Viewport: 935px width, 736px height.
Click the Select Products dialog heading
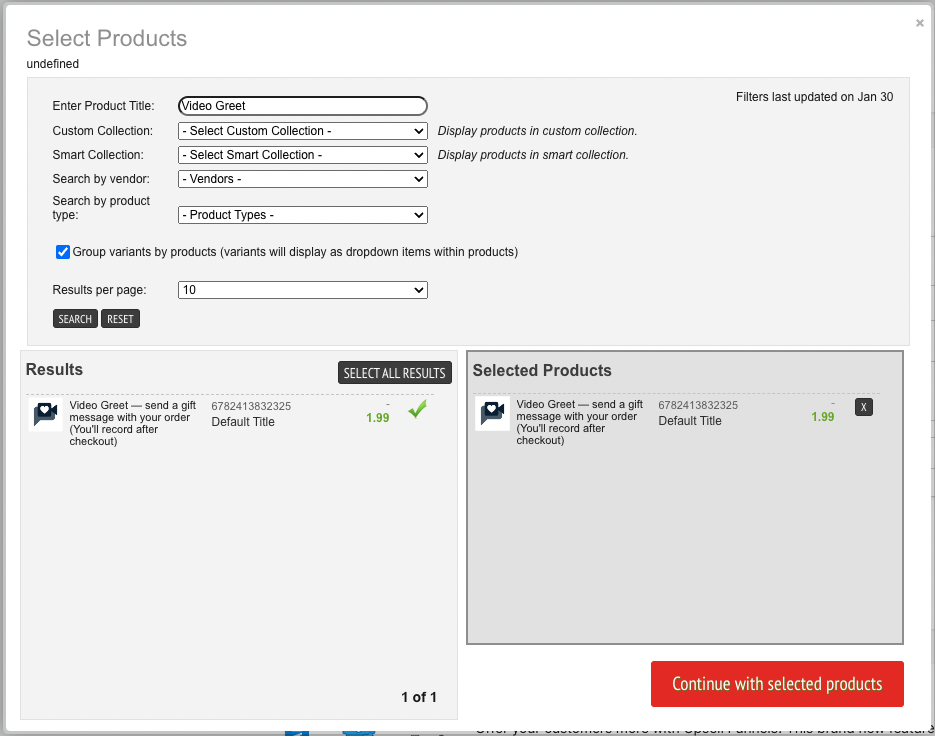pyautogui.click(x=107, y=38)
